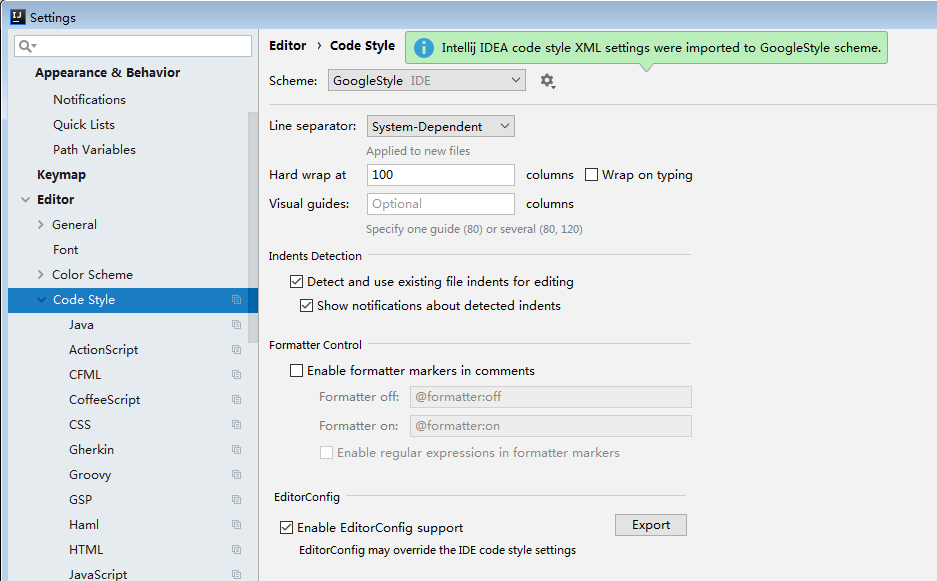Expand the Color Scheme tree node
The height and width of the screenshot is (581, 937).
pos(41,275)
